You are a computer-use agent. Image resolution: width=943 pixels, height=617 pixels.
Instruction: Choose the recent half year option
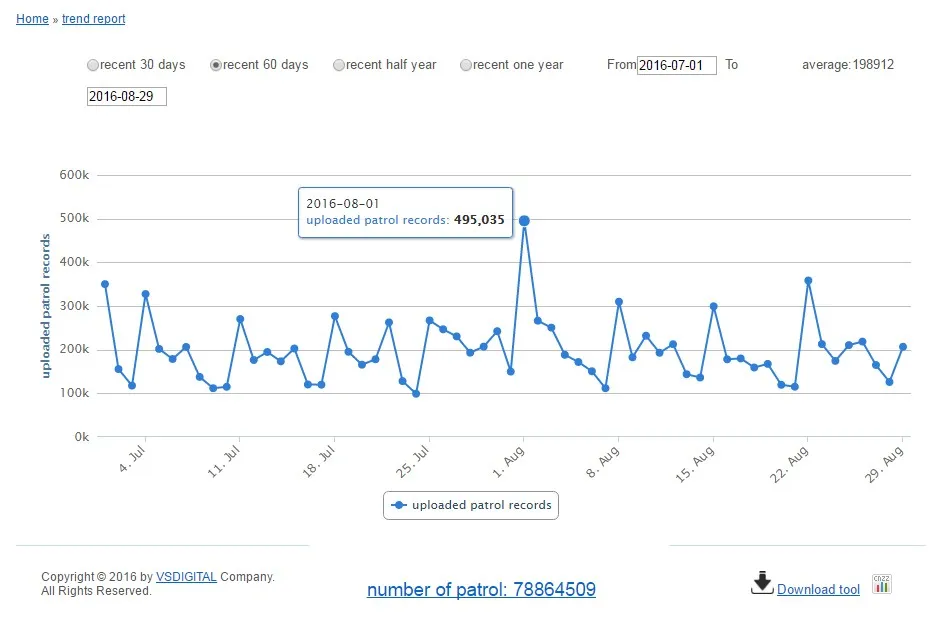[339, 65]
